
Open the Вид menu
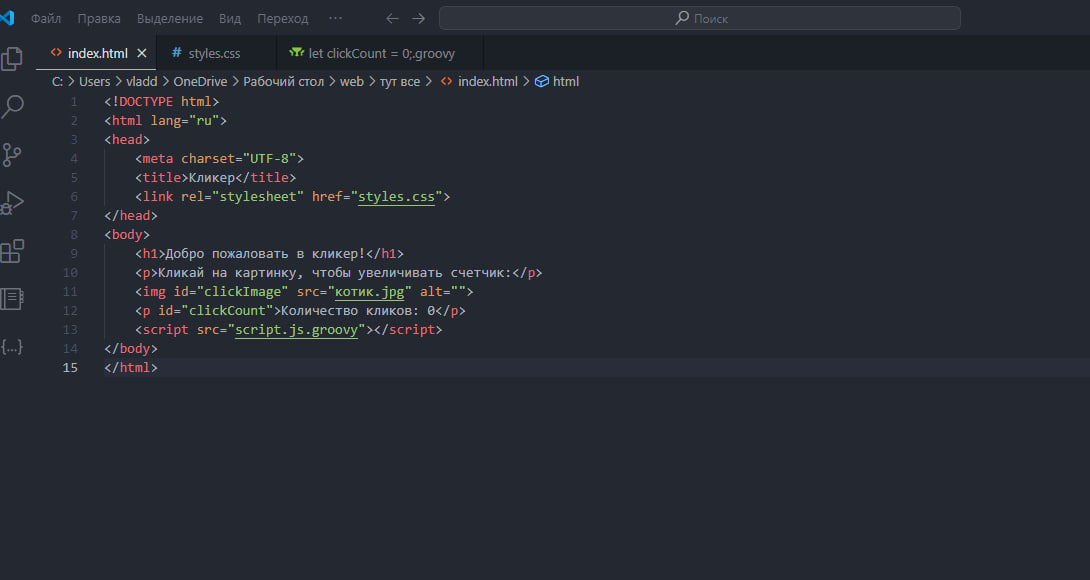click(x=230, y=19)
